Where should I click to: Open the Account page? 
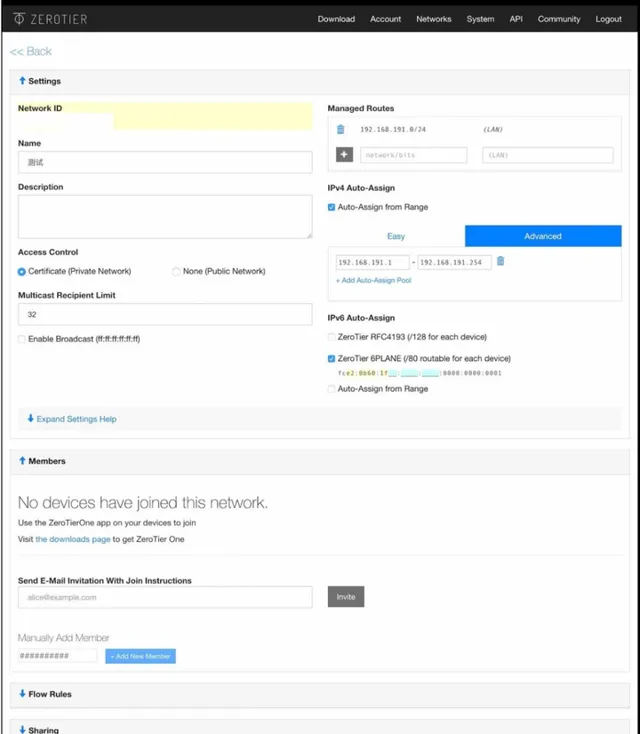click(x=385, y=19)
